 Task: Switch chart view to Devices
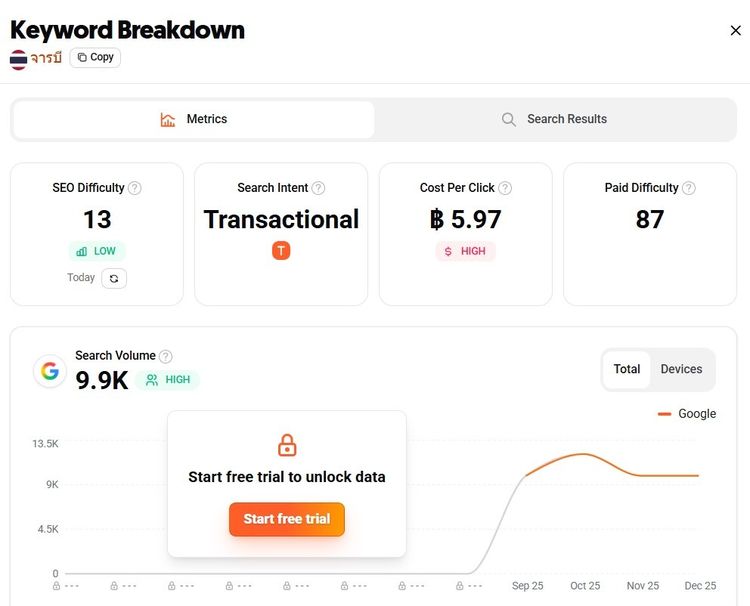[681, 369]
